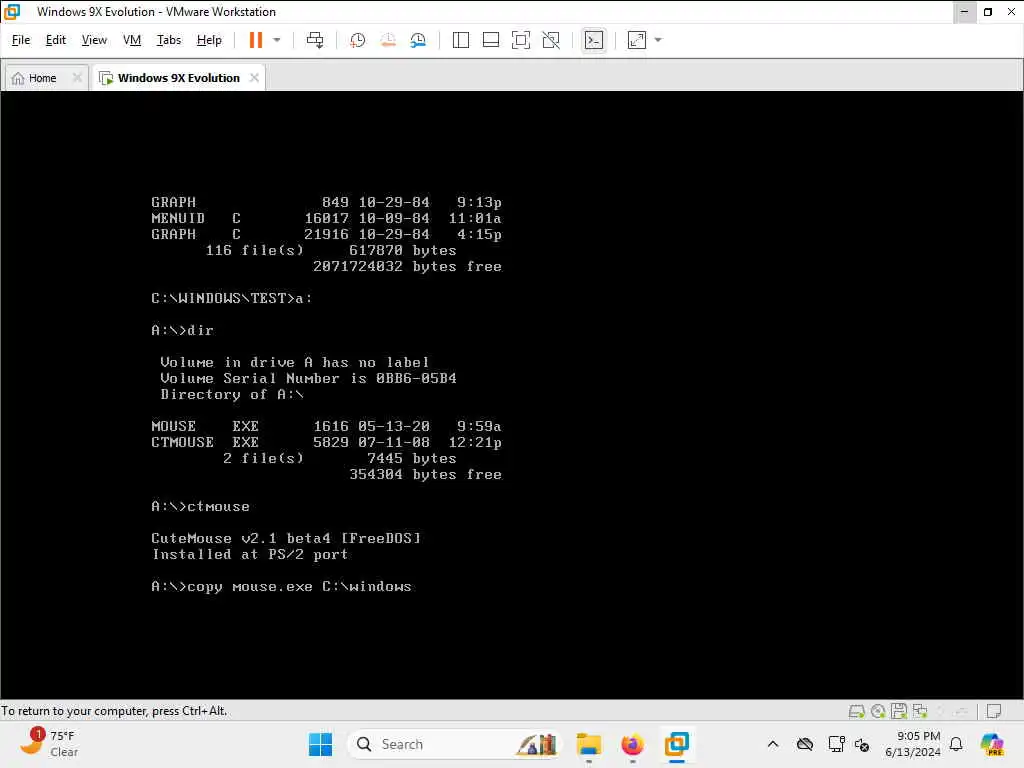Click the cloud sync tray icon

click(805, 744)
